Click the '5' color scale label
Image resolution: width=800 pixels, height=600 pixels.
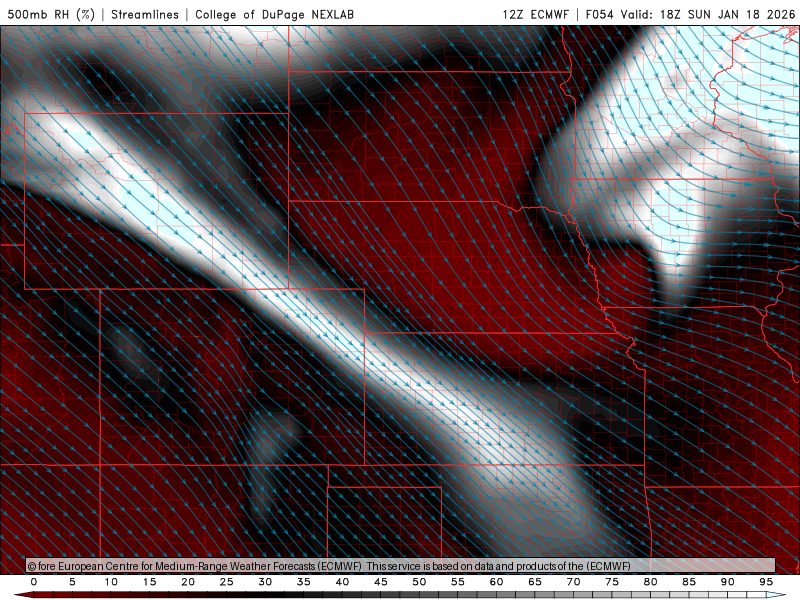pyautogui.click(x=72, y=582)
